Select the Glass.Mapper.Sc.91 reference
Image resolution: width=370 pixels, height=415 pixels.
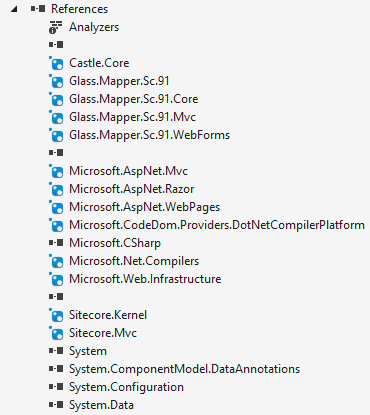(x=119, y=81)
